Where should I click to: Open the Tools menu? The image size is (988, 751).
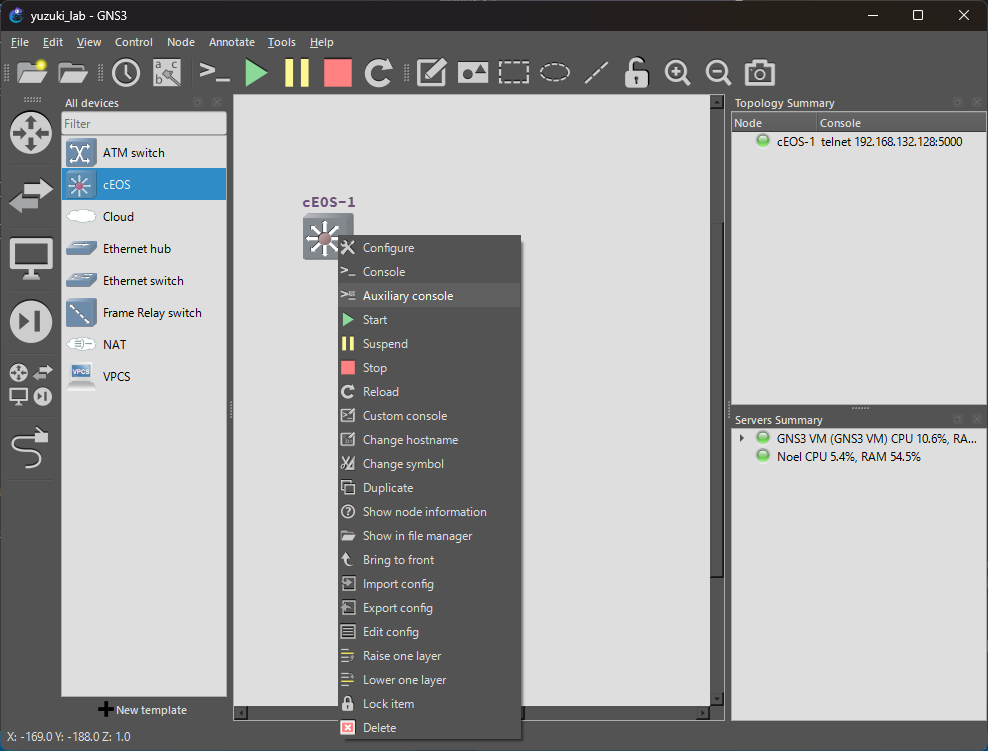[x=281, y=42]
